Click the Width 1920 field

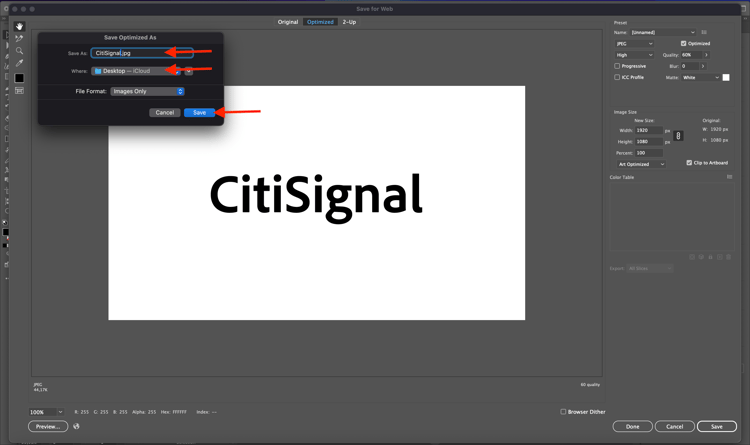click(x=649, y=130)
